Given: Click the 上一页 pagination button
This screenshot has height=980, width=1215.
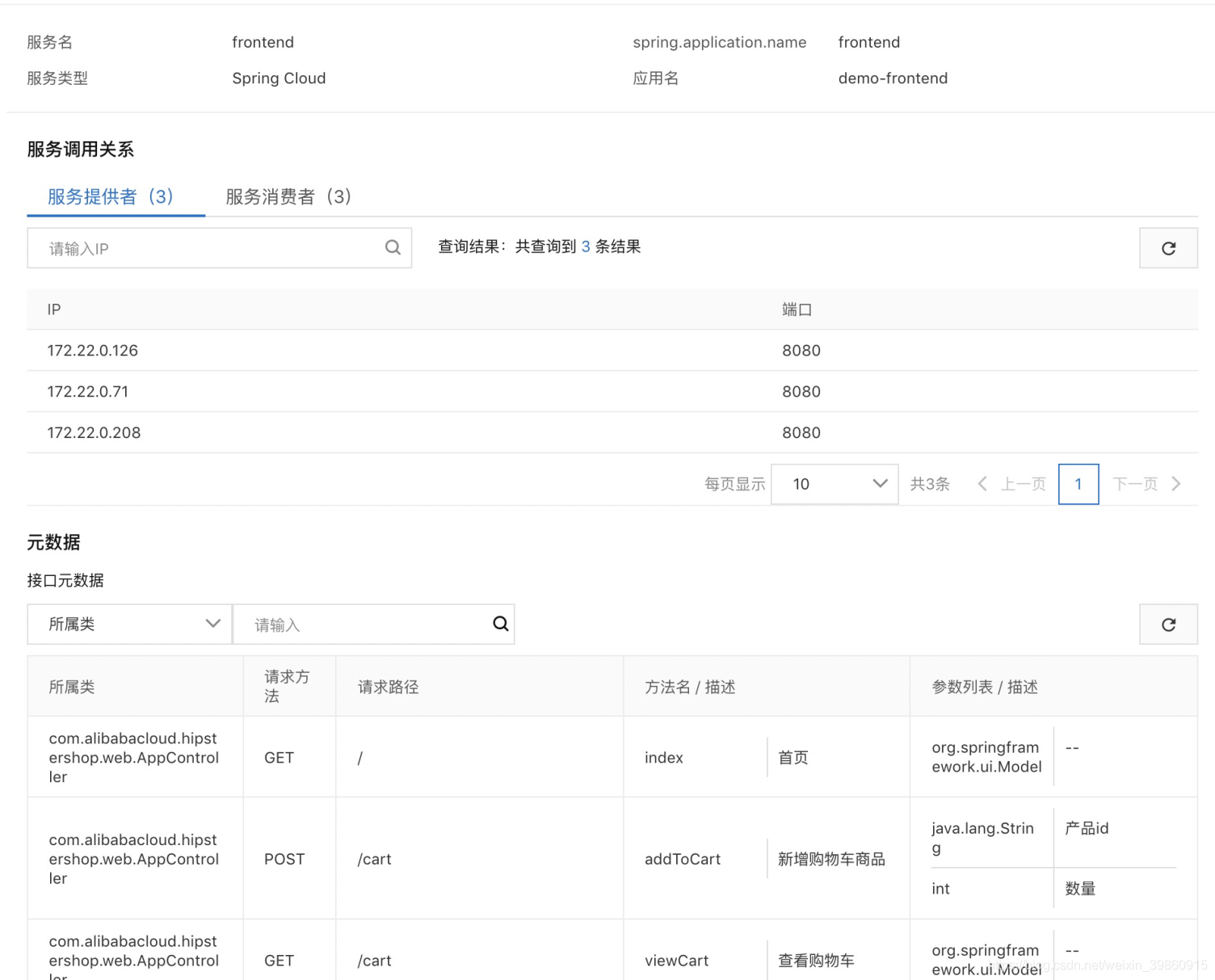Looking at the screenshot, I should click(x=1023, y=484).
